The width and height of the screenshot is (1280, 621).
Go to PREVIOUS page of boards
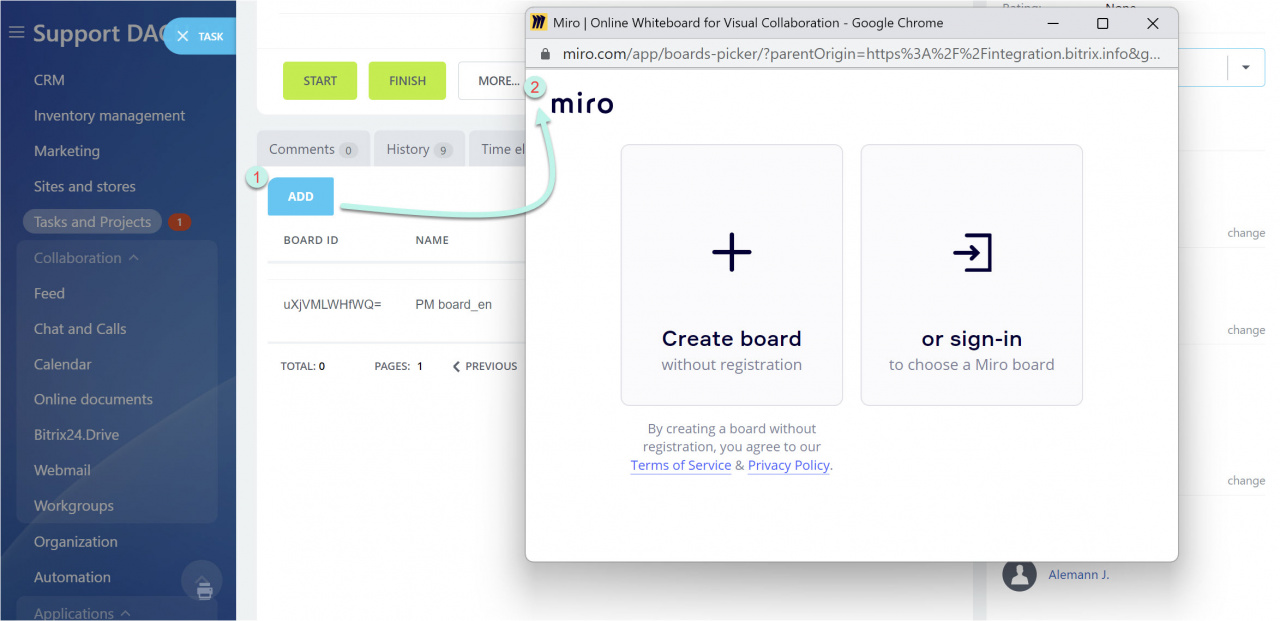[485, 367]
